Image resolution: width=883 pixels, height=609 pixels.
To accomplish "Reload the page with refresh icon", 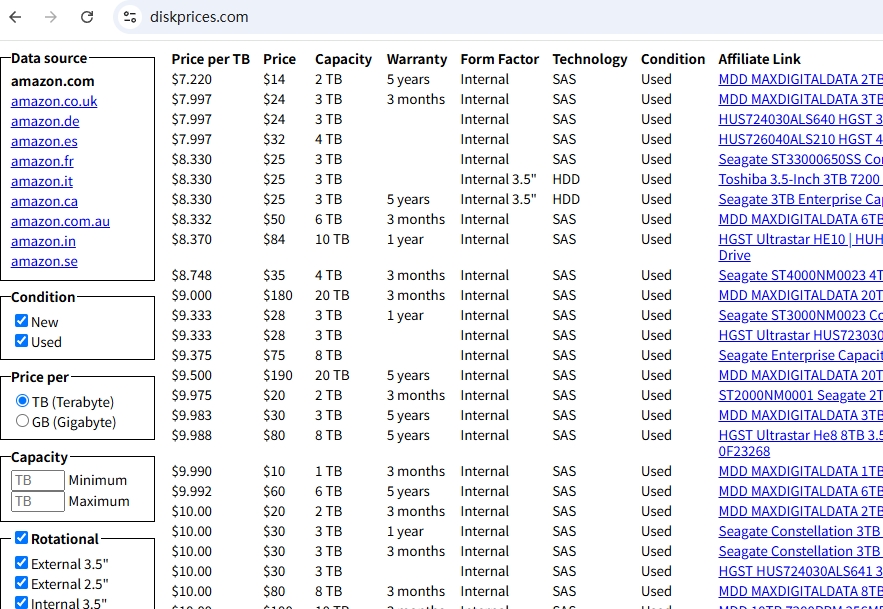I will (x=87, y=17).
